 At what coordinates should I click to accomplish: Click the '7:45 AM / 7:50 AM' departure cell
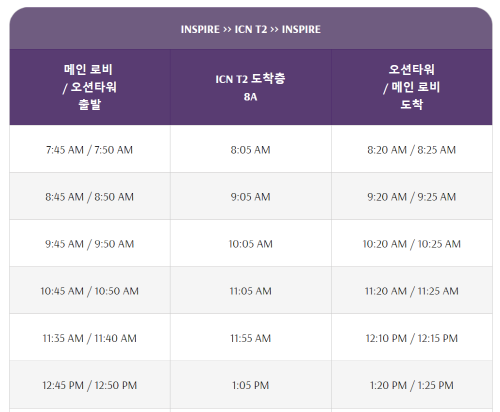(90, 149)
